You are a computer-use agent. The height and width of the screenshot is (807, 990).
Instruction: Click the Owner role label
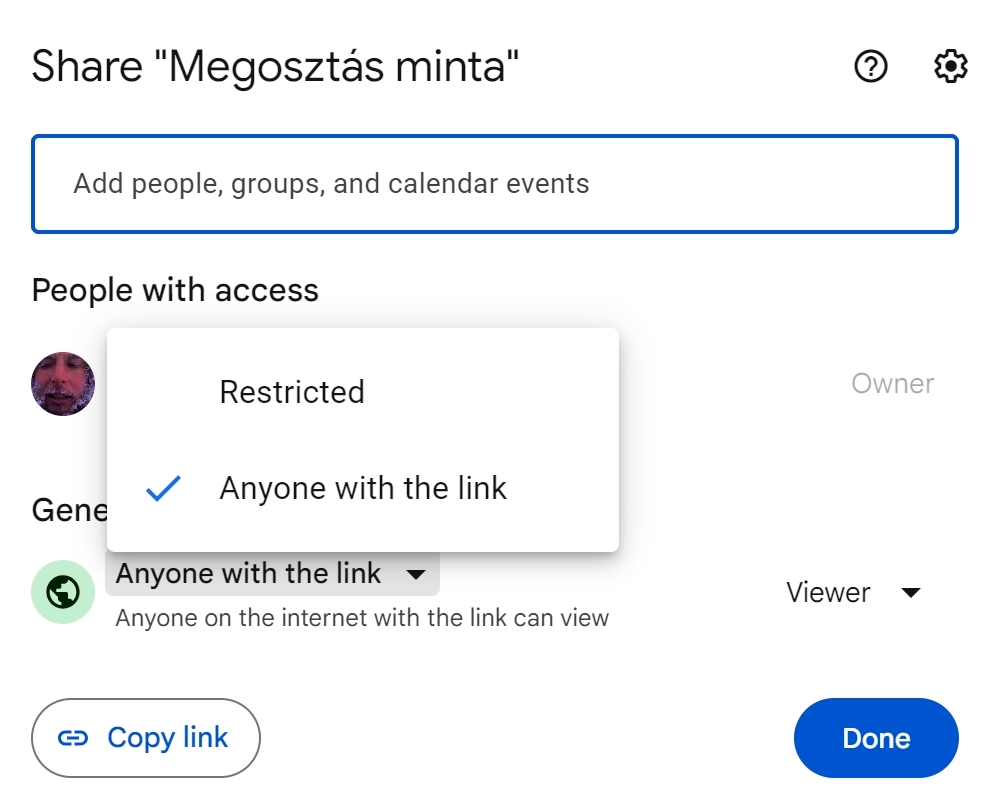(892, 384)
